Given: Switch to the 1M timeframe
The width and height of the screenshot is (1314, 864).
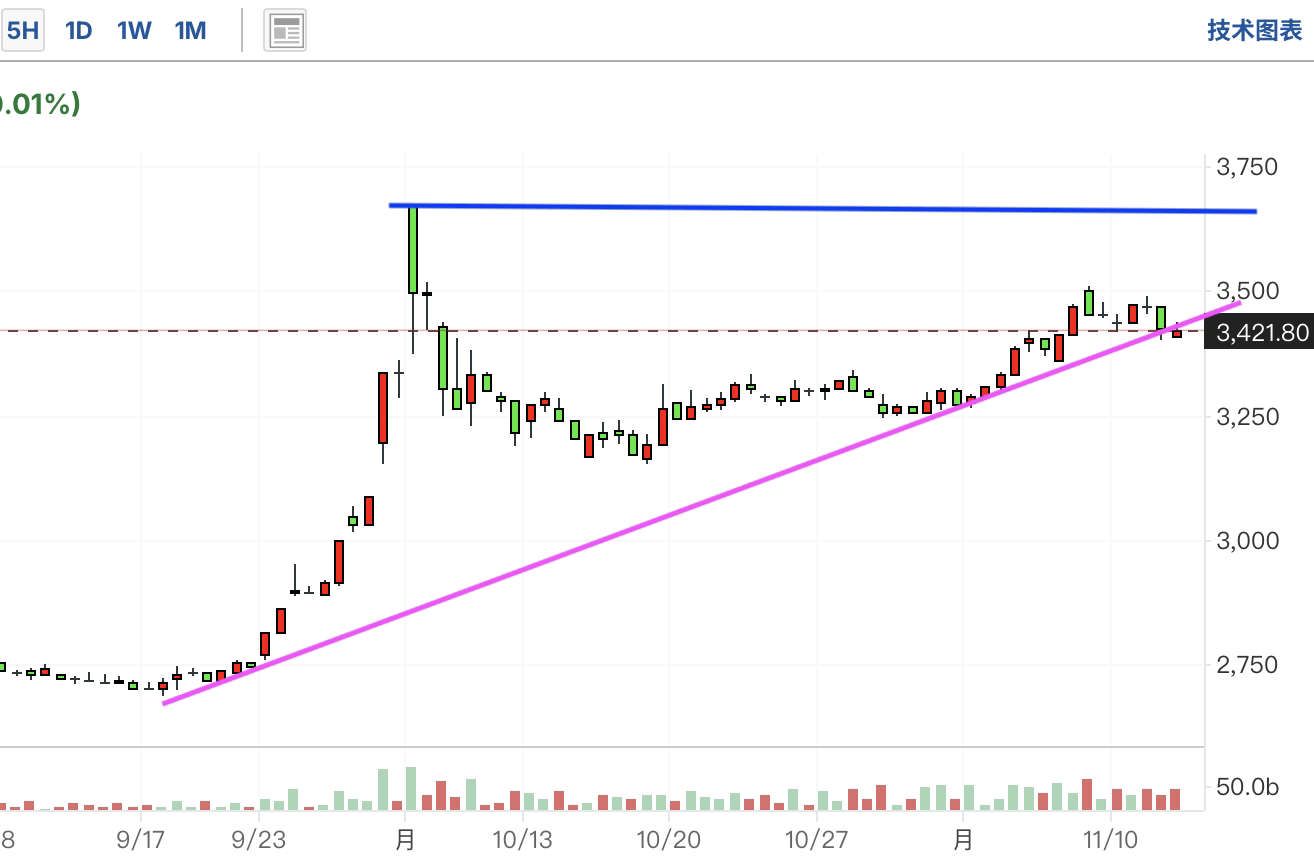Looking at the screenshot, I should [x=190, y=31].
